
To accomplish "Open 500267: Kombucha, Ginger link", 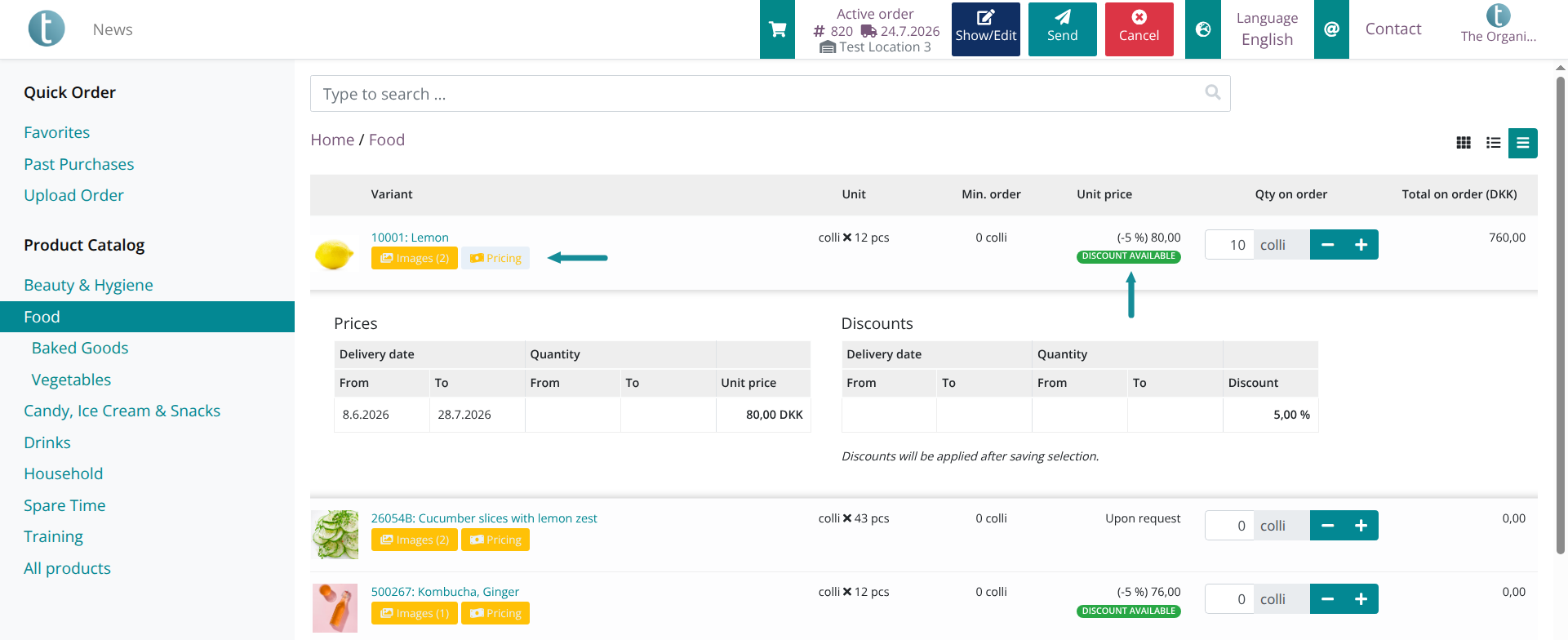I will point(445,592).
